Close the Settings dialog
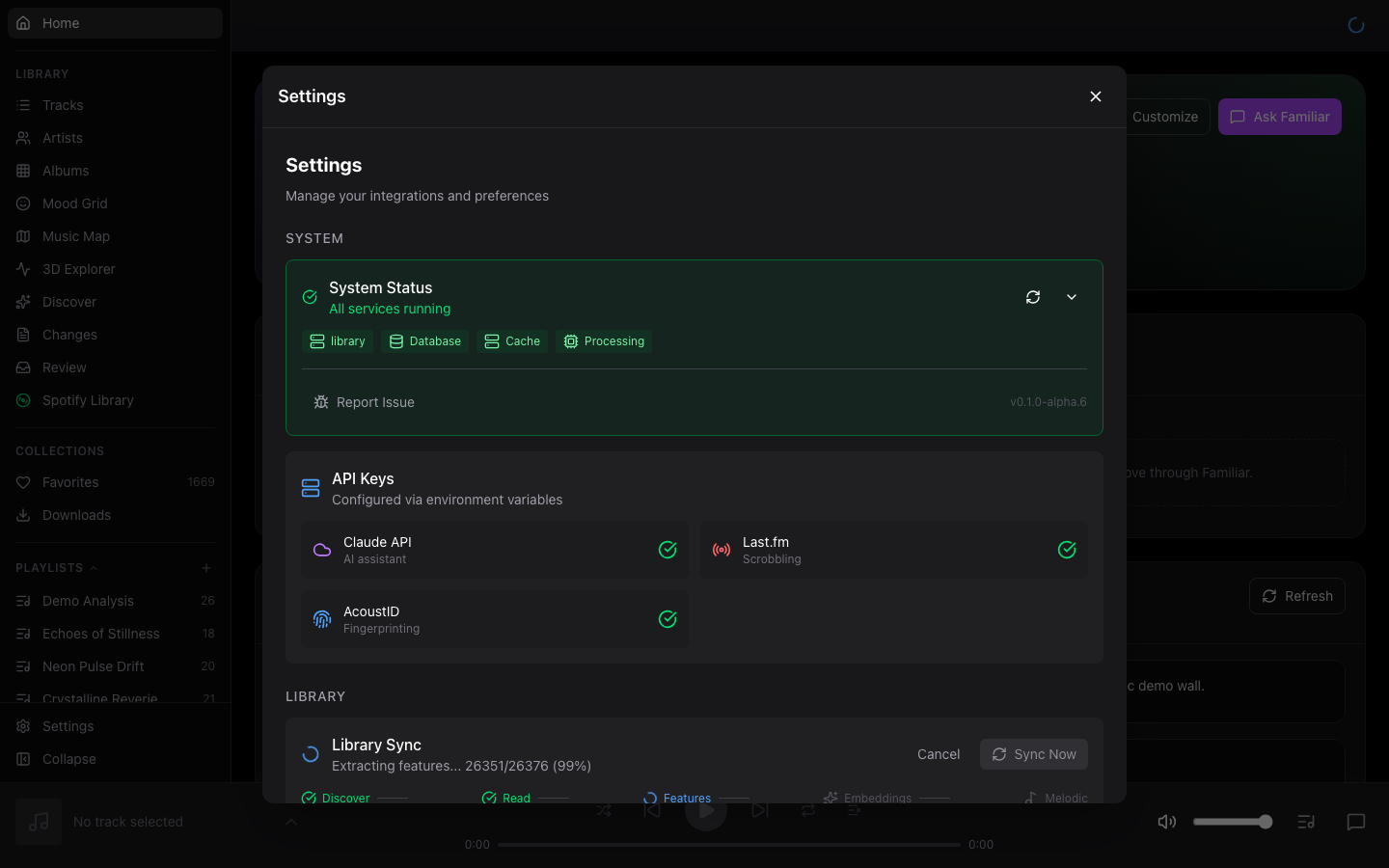 1095,96
